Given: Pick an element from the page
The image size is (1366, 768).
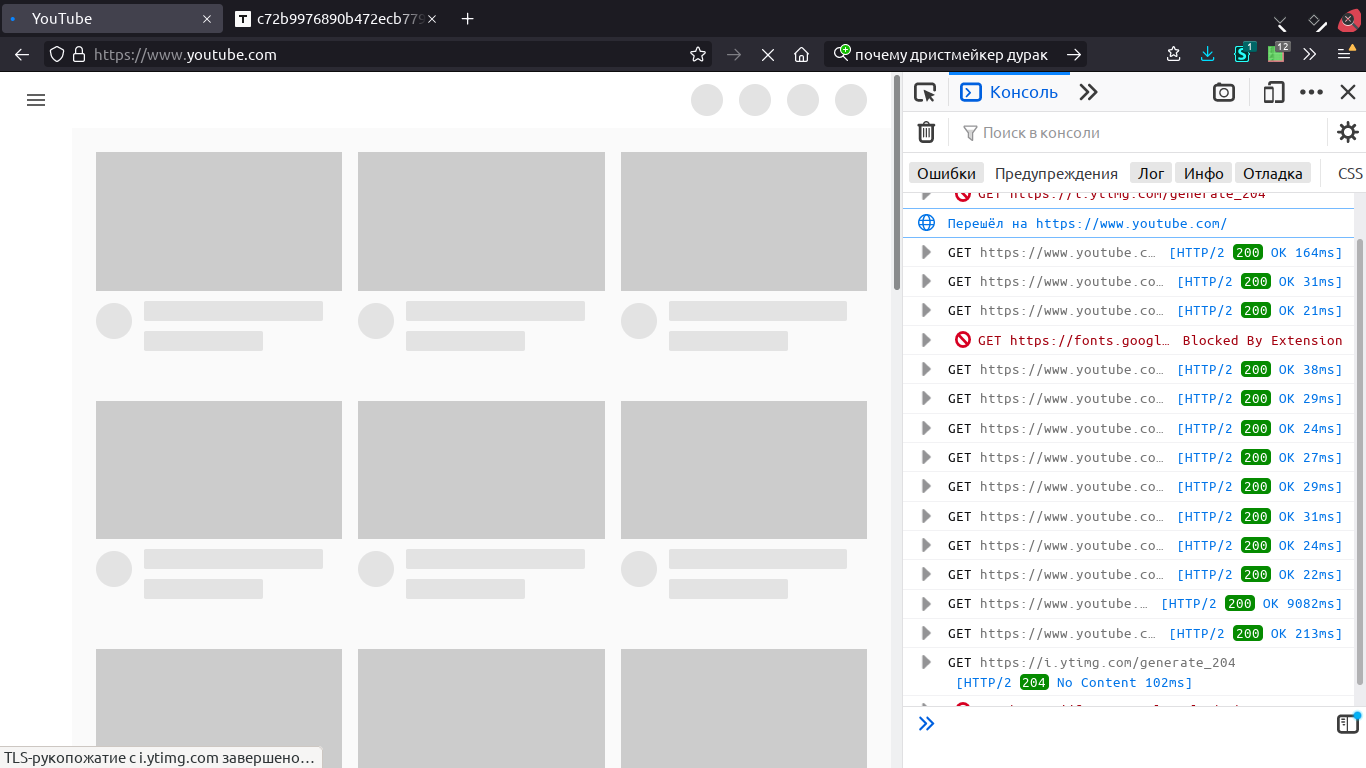Looking at the screenshot, I should point(925,93).
